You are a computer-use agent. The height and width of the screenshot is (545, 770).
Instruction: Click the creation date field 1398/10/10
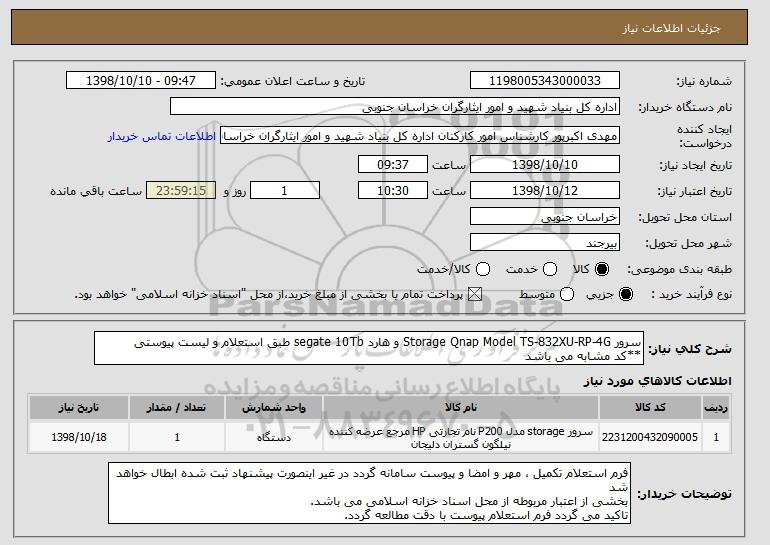[x=545, y=164]
